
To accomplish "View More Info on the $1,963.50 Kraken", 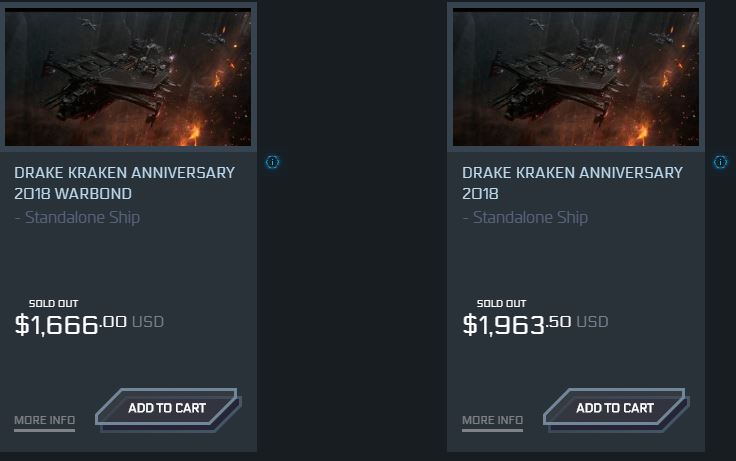I will click(x=492, y=420).
